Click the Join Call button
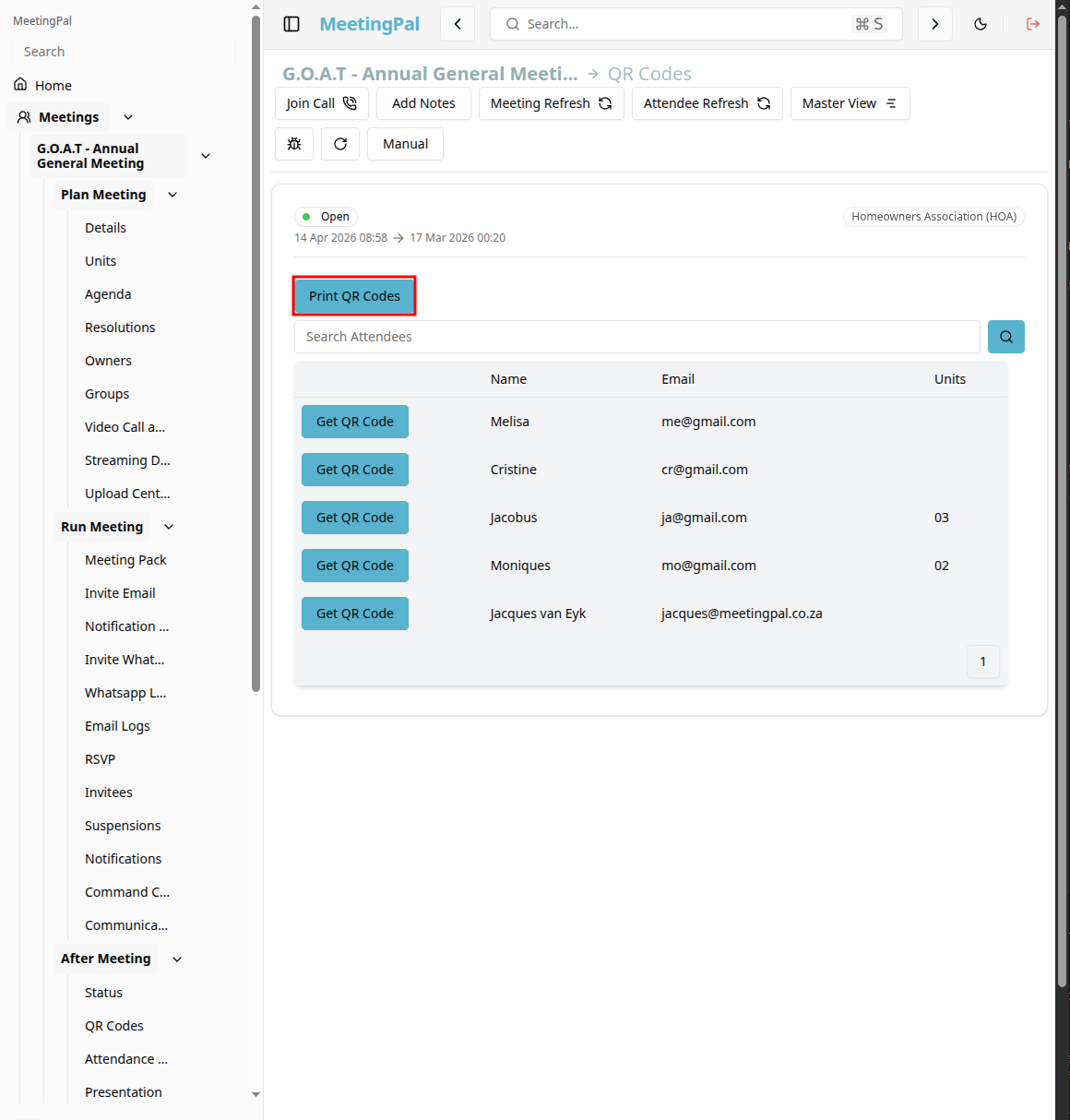 pos(322,103)
